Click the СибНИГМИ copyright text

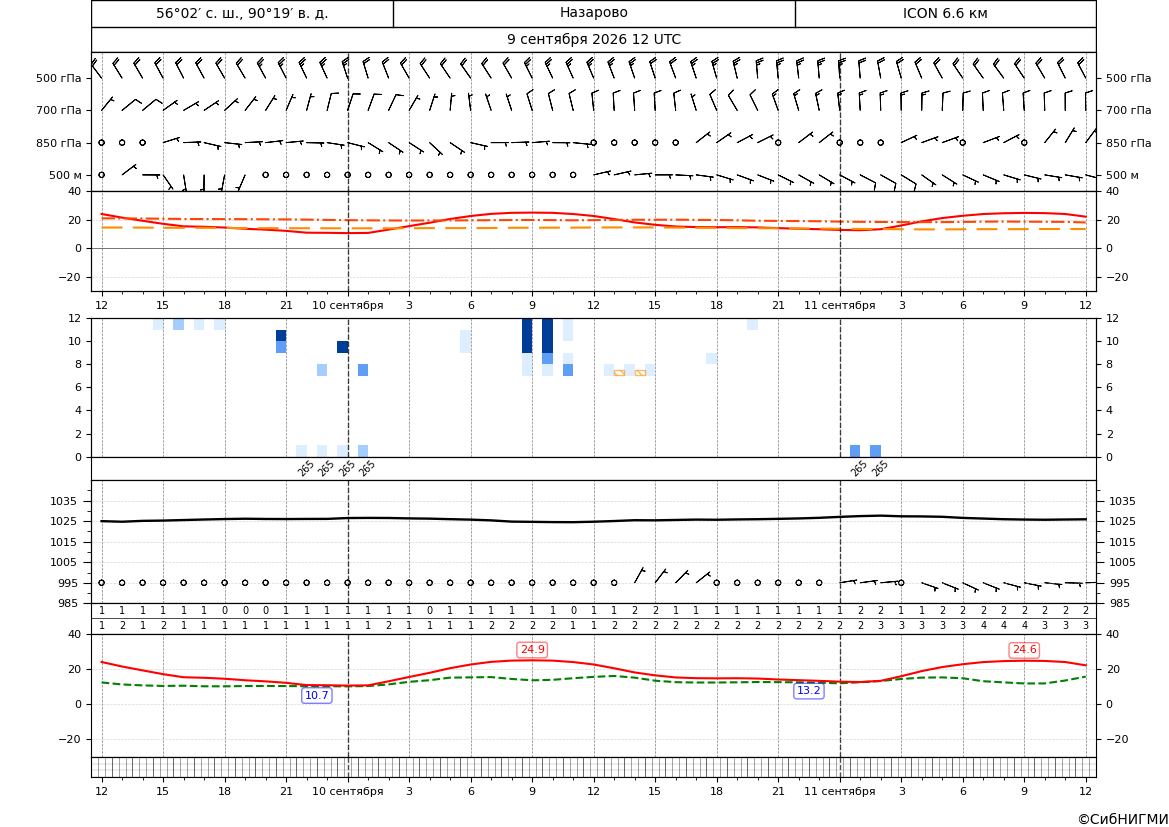click(1122, 819)
